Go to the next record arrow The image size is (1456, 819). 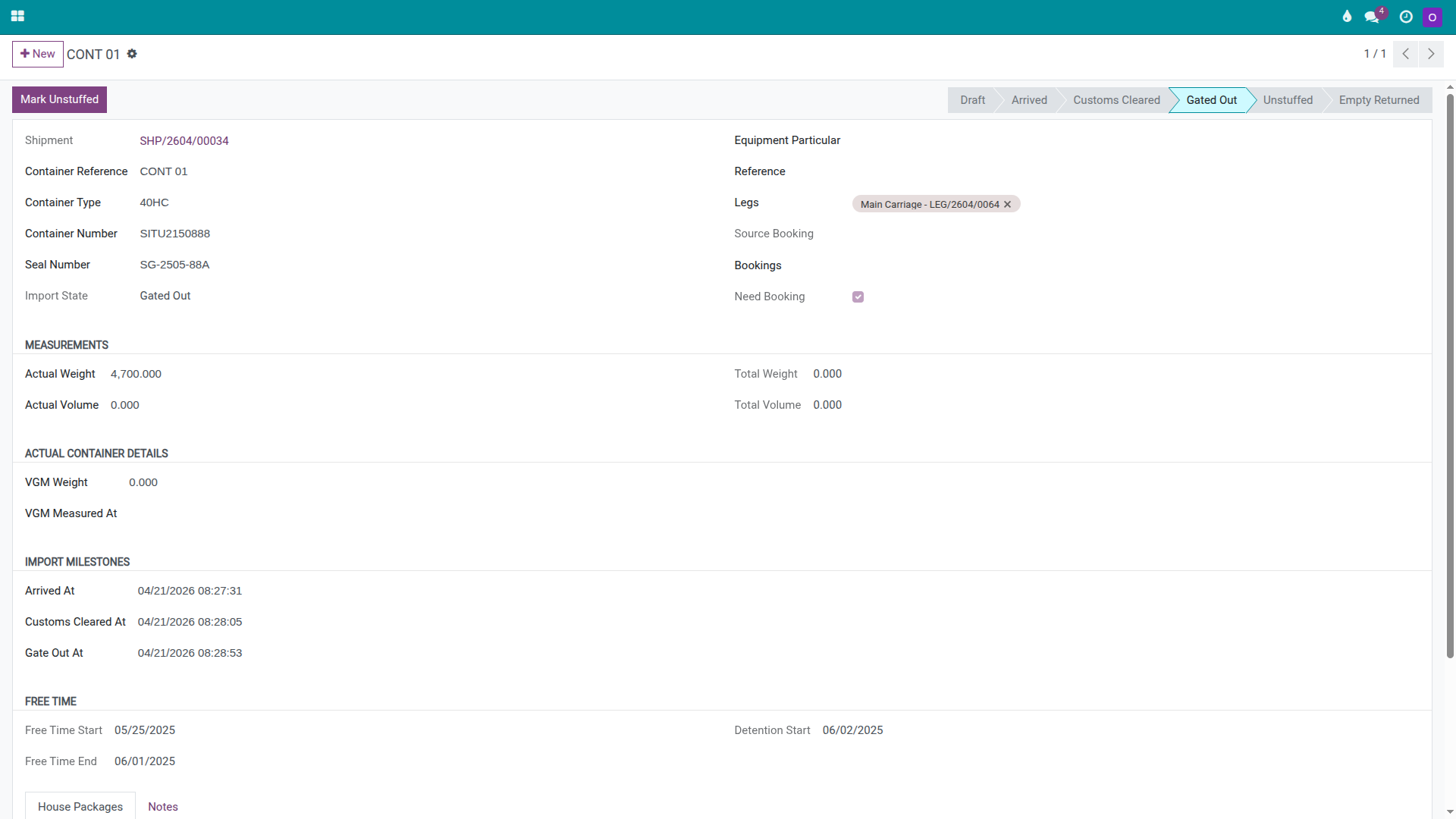point(1431,54)
